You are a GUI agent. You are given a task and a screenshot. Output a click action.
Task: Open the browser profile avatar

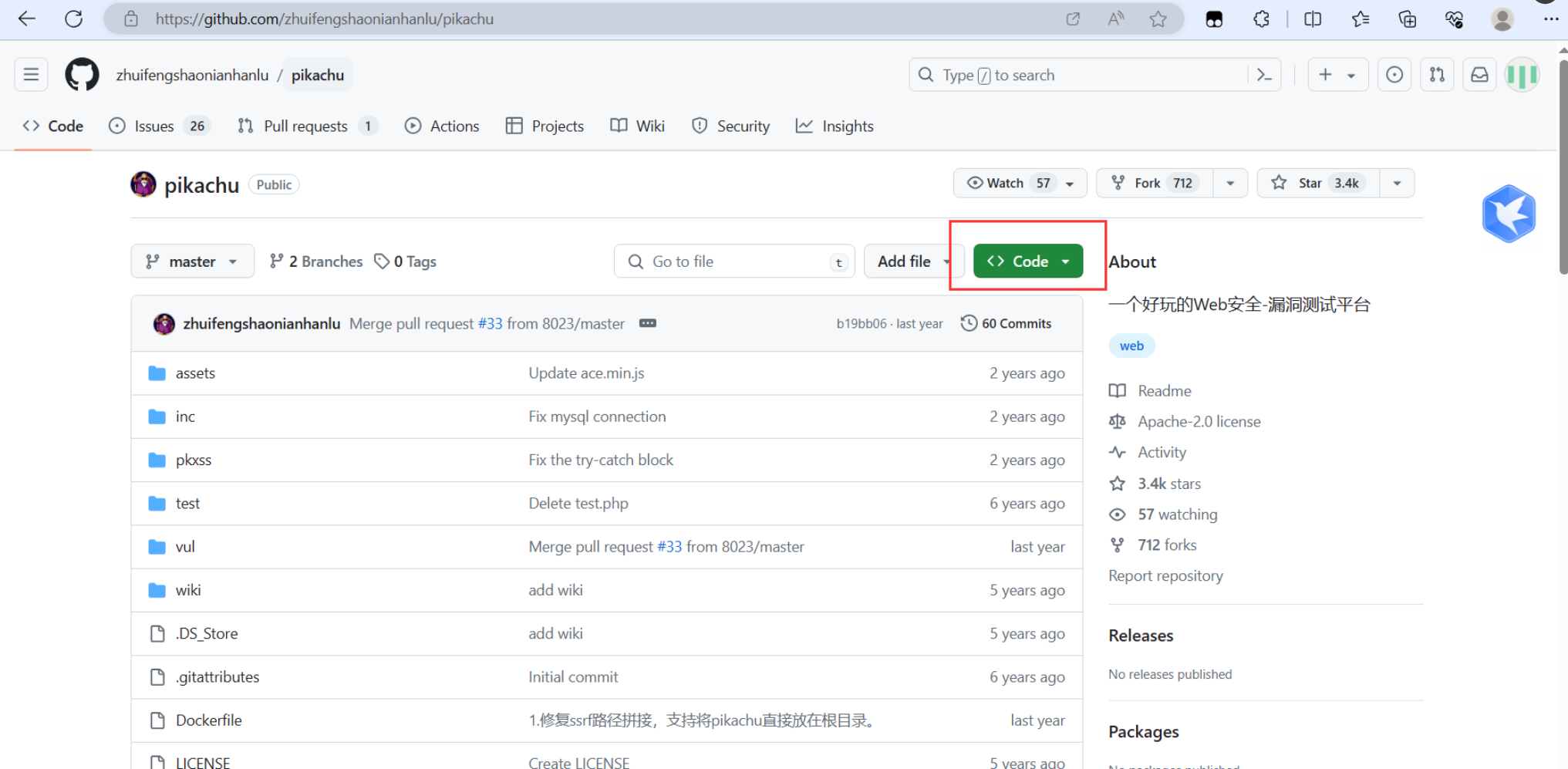pyautogui.click(x=1502, y=19)
